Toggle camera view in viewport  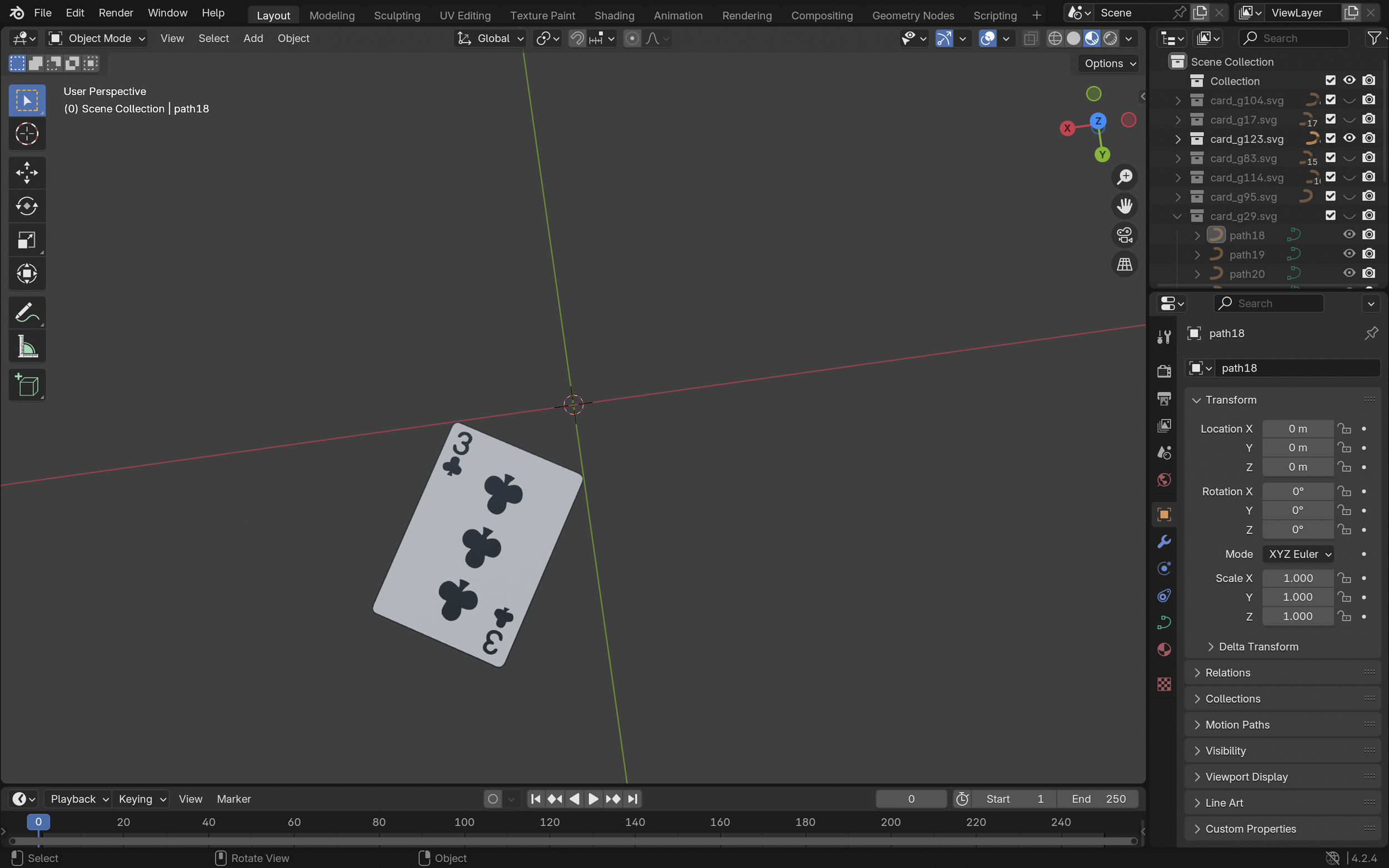click(1125, 235)
